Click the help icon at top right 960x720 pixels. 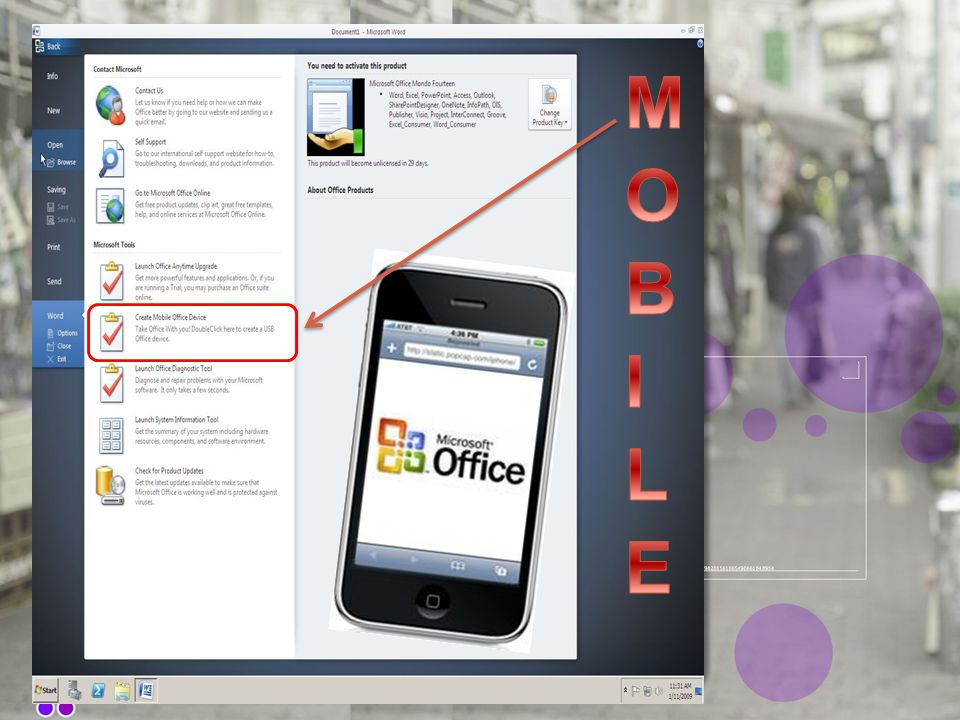700,43
